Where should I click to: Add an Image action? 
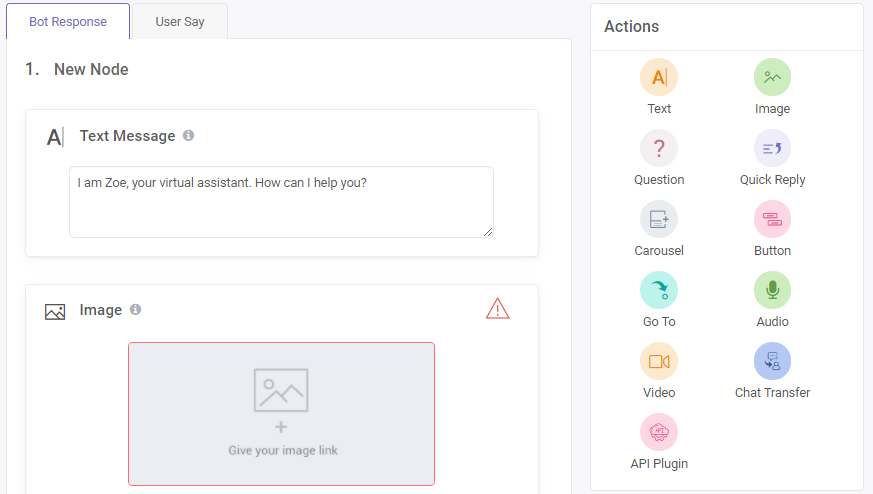772,78
